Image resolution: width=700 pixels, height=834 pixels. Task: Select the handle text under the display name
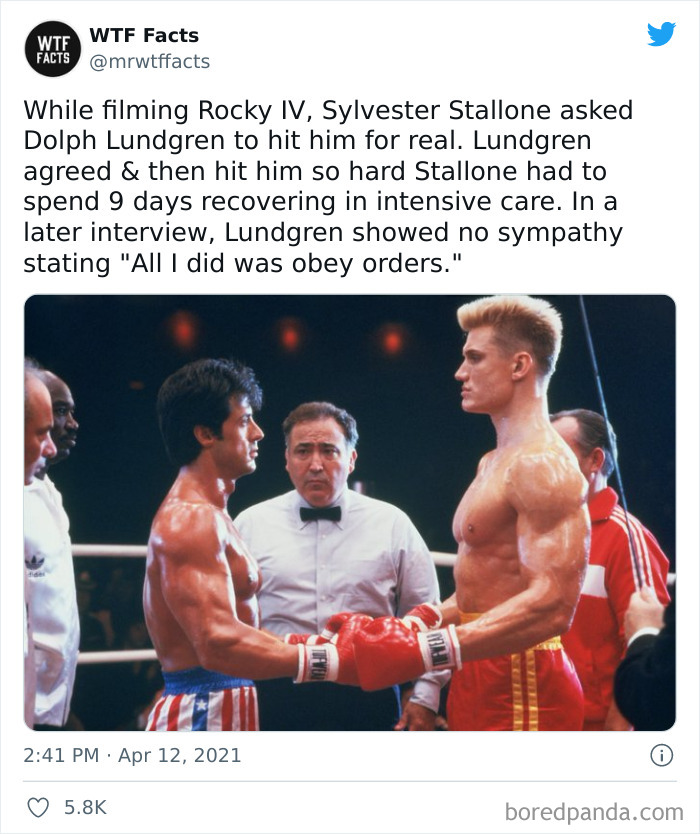(149, 60)
